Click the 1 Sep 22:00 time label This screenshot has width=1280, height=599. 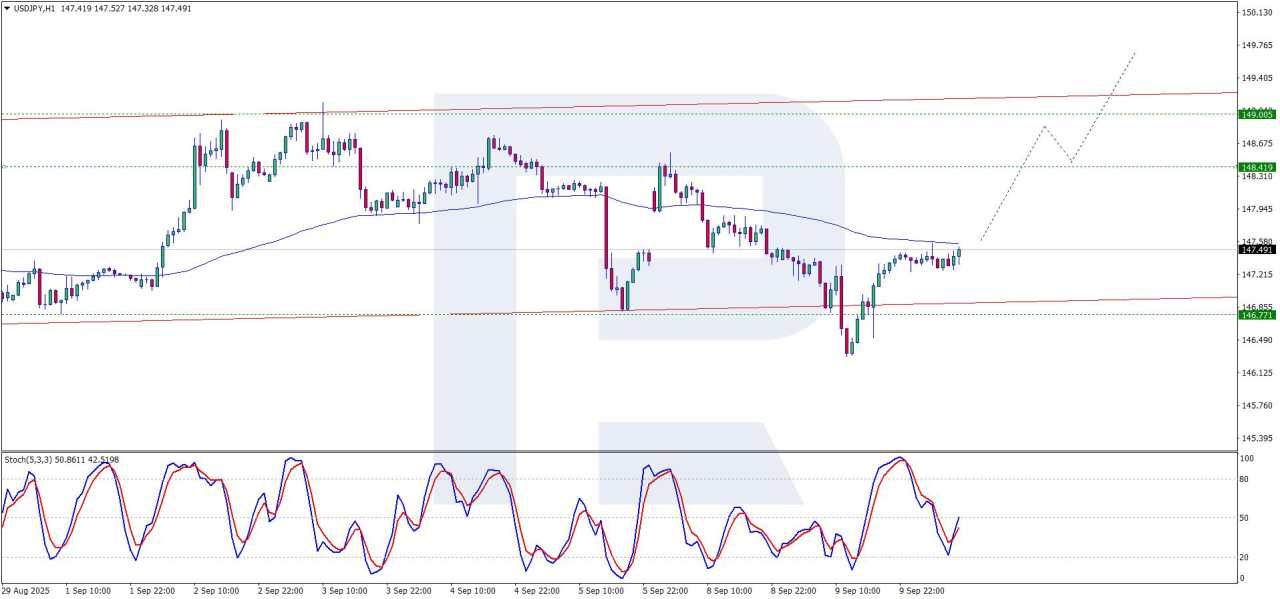point(151,591)
